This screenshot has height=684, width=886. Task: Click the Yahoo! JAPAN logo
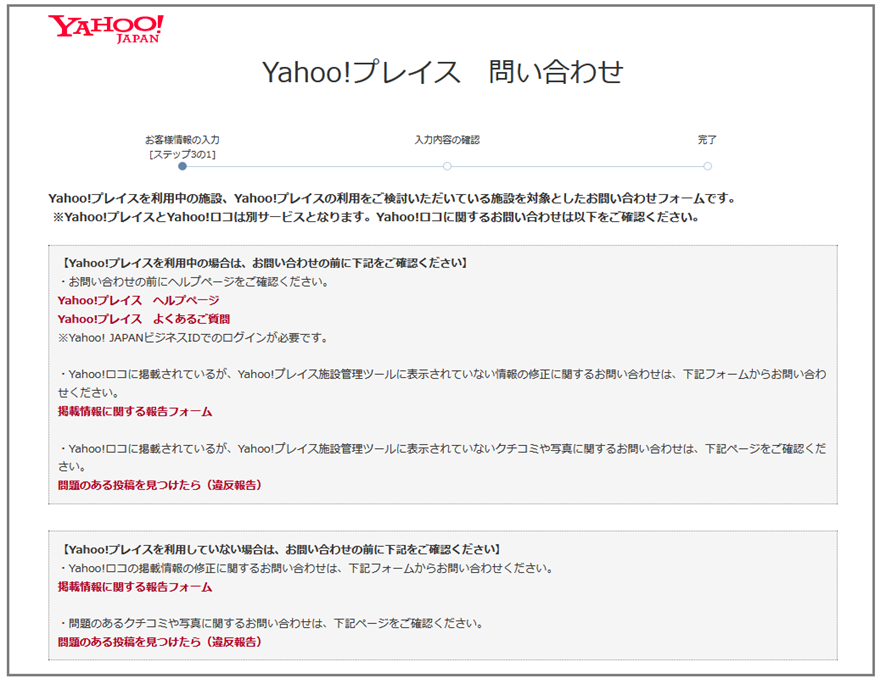point(106,29)
